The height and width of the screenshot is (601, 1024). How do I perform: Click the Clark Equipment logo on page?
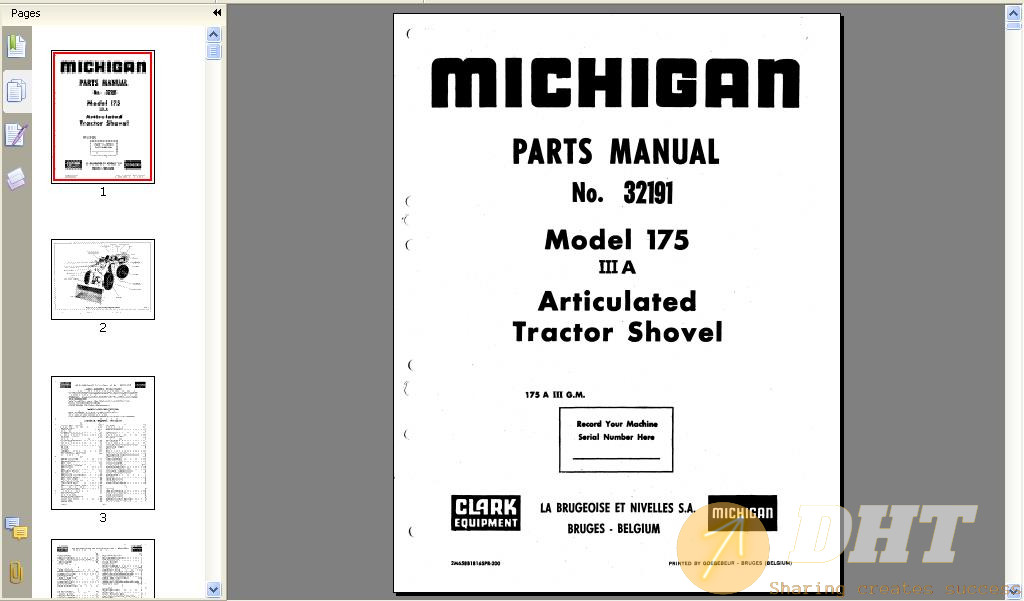click(485, 513)
